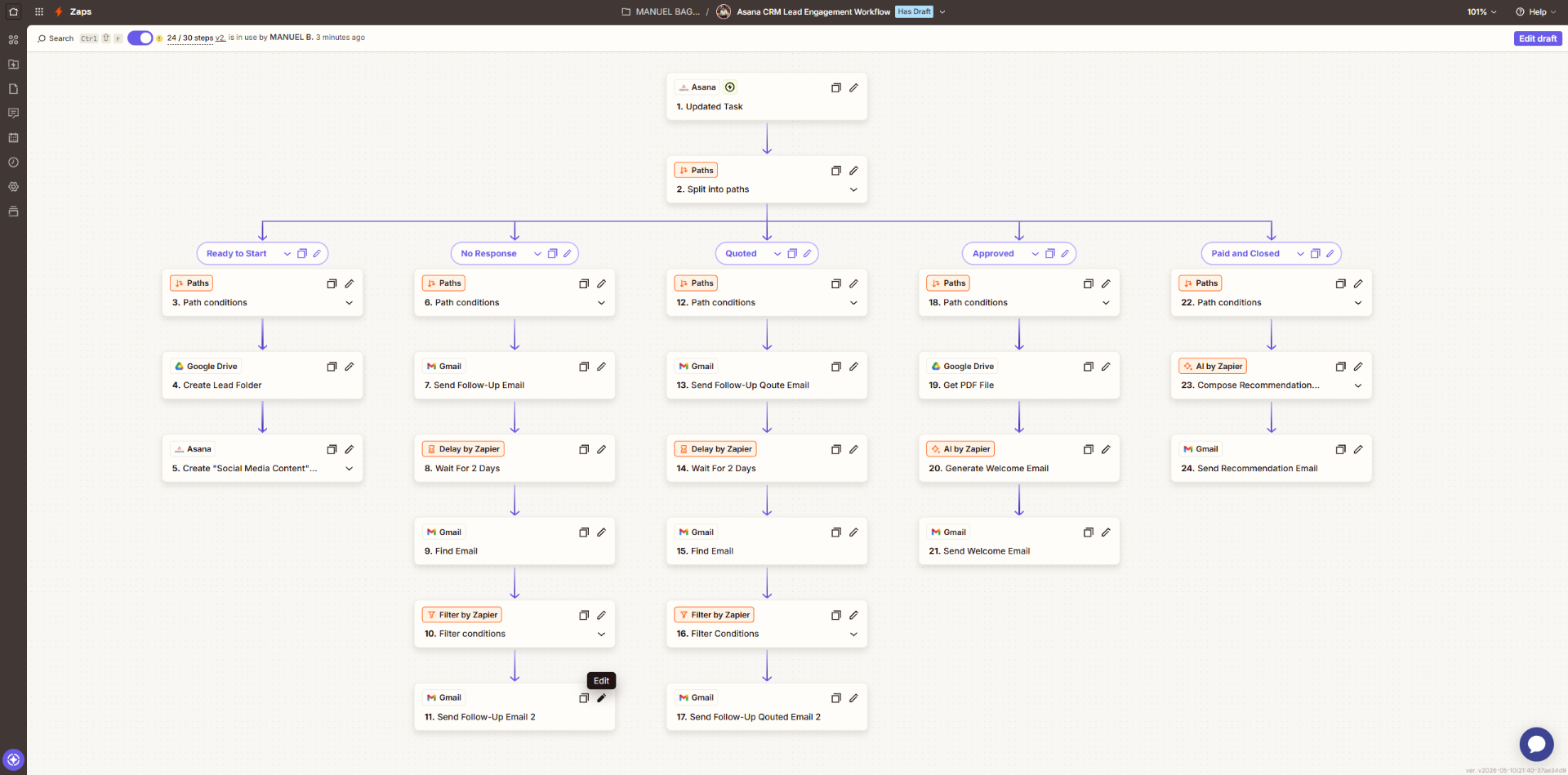The image size is (1568, 775).
Task: Click the Has Draft badge
Action: tap(914, 11)
